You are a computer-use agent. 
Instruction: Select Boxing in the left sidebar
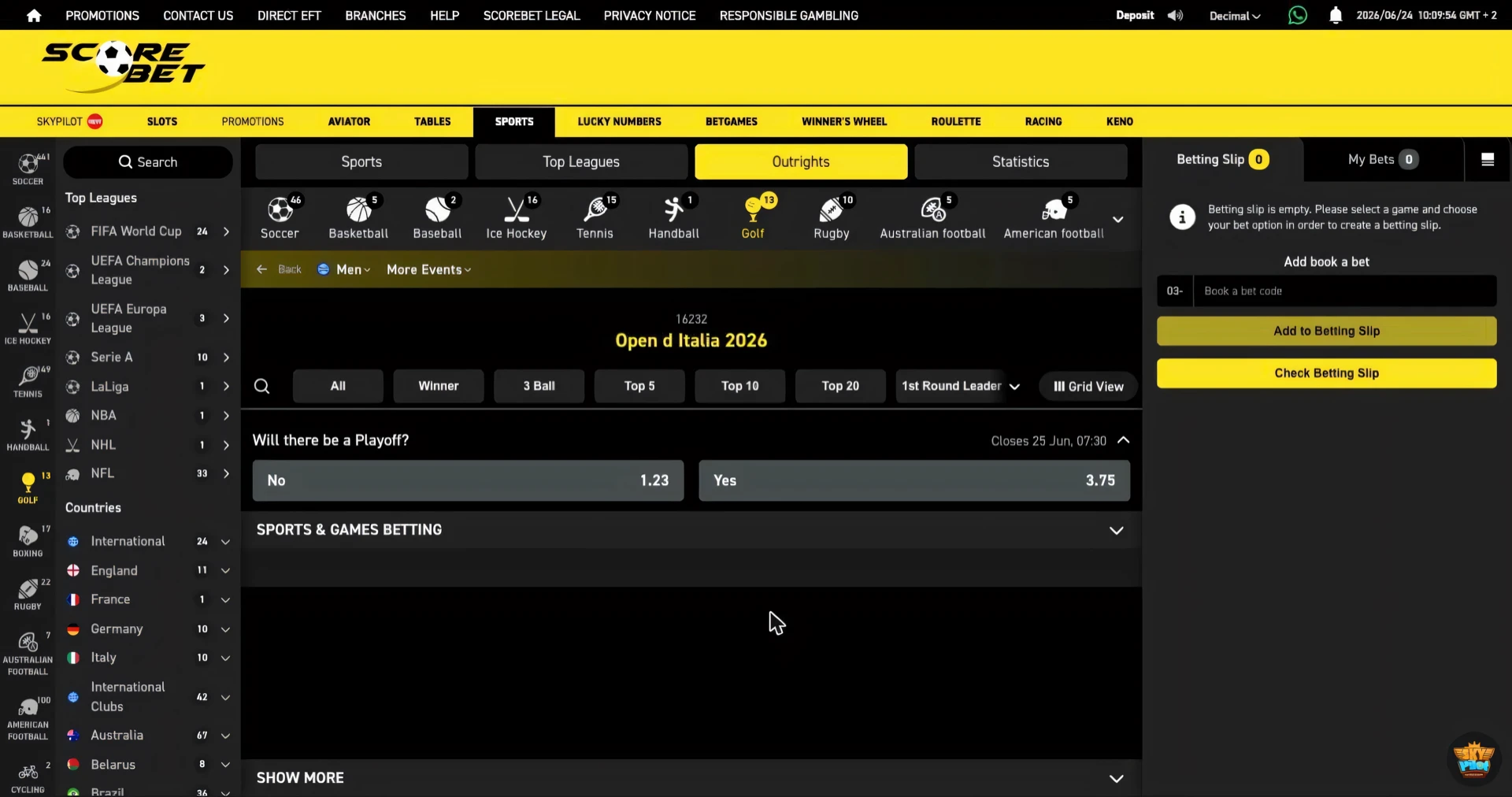(28, 541)
